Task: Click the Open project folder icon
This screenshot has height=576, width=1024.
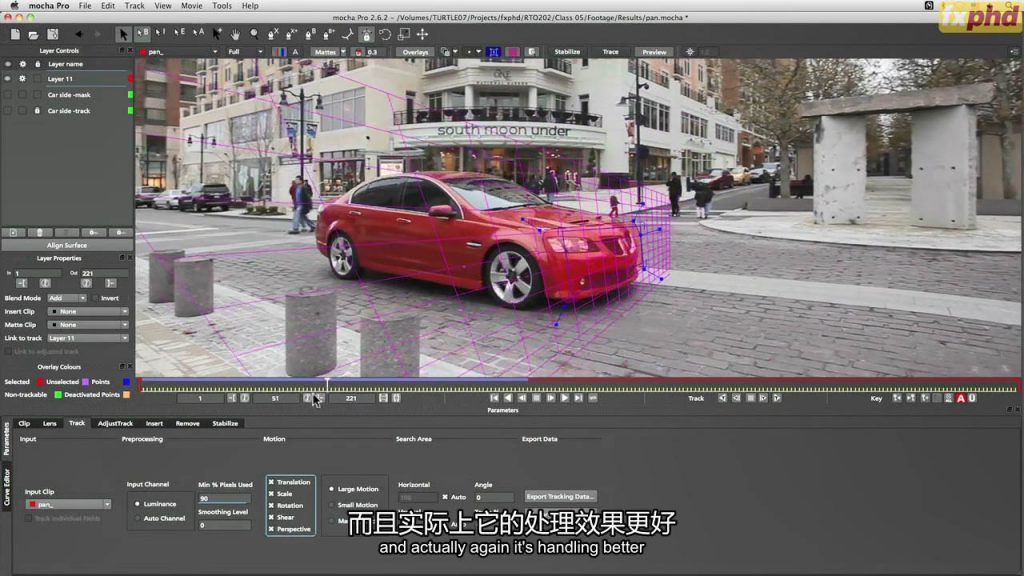Action: click(33, 34)
